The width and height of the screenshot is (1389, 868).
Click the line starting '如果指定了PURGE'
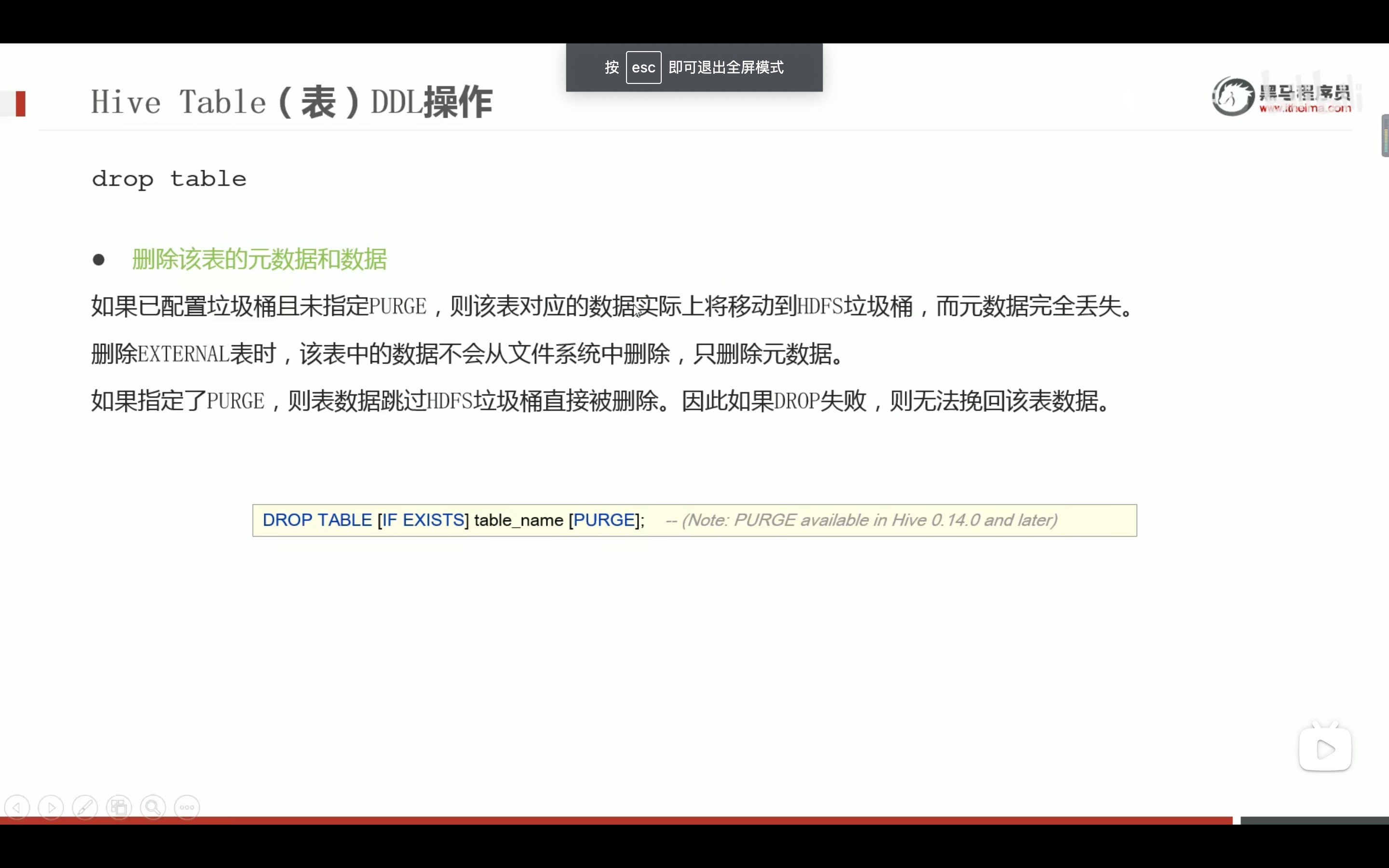601,400
